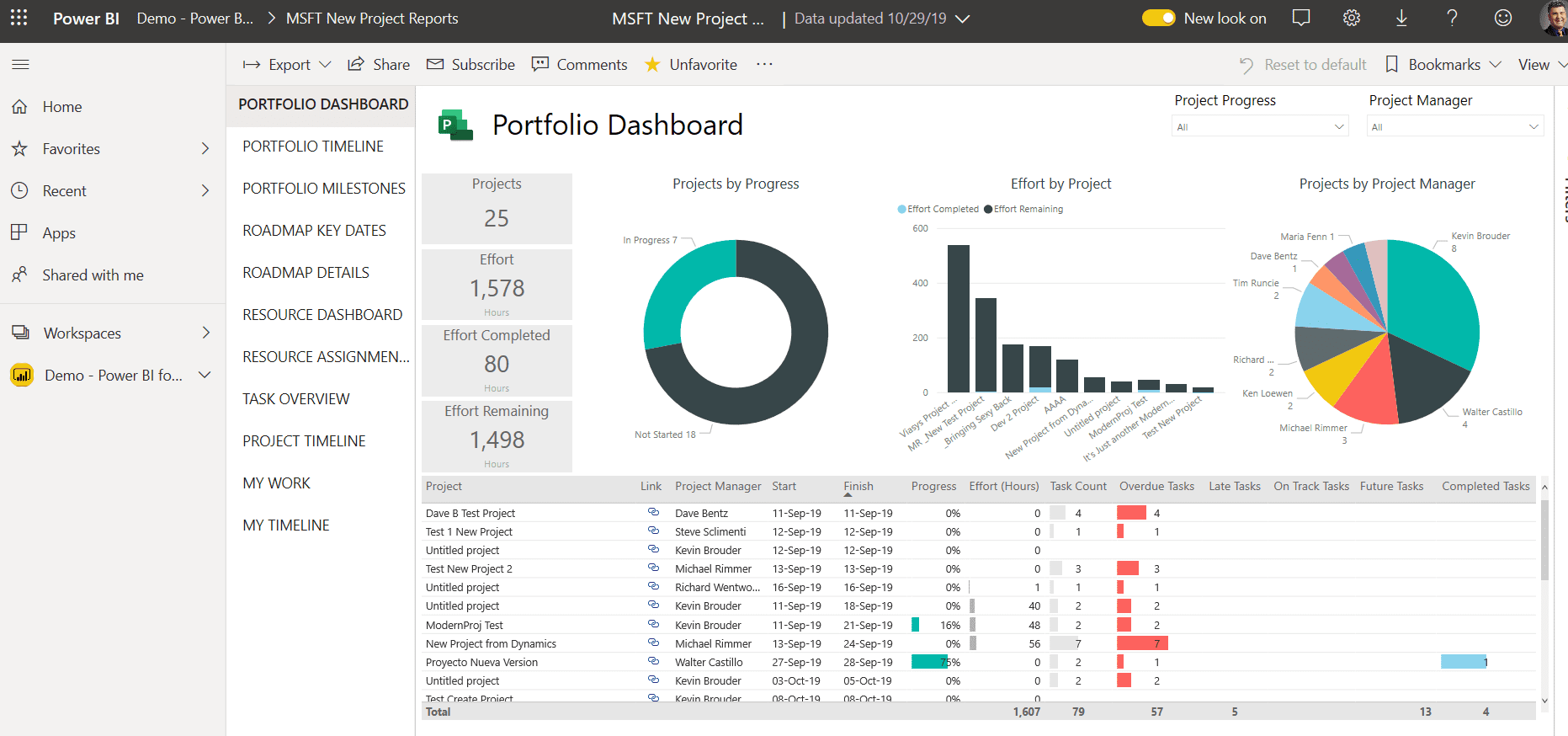
Task: Expand Favorites flyout arrow
Action: (x=205, y=148)
